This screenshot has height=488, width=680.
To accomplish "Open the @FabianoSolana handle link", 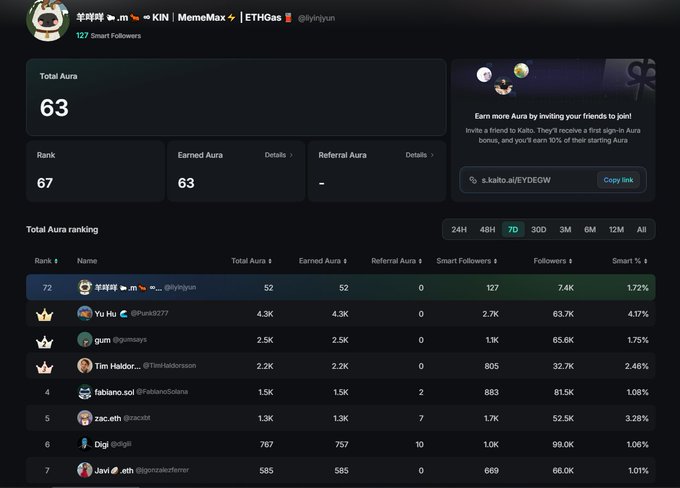I will (162, 392).
